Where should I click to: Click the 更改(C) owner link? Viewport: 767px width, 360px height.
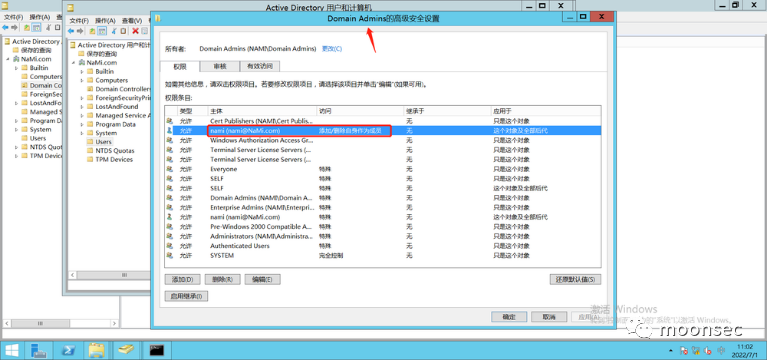click(x=332, y=49)
